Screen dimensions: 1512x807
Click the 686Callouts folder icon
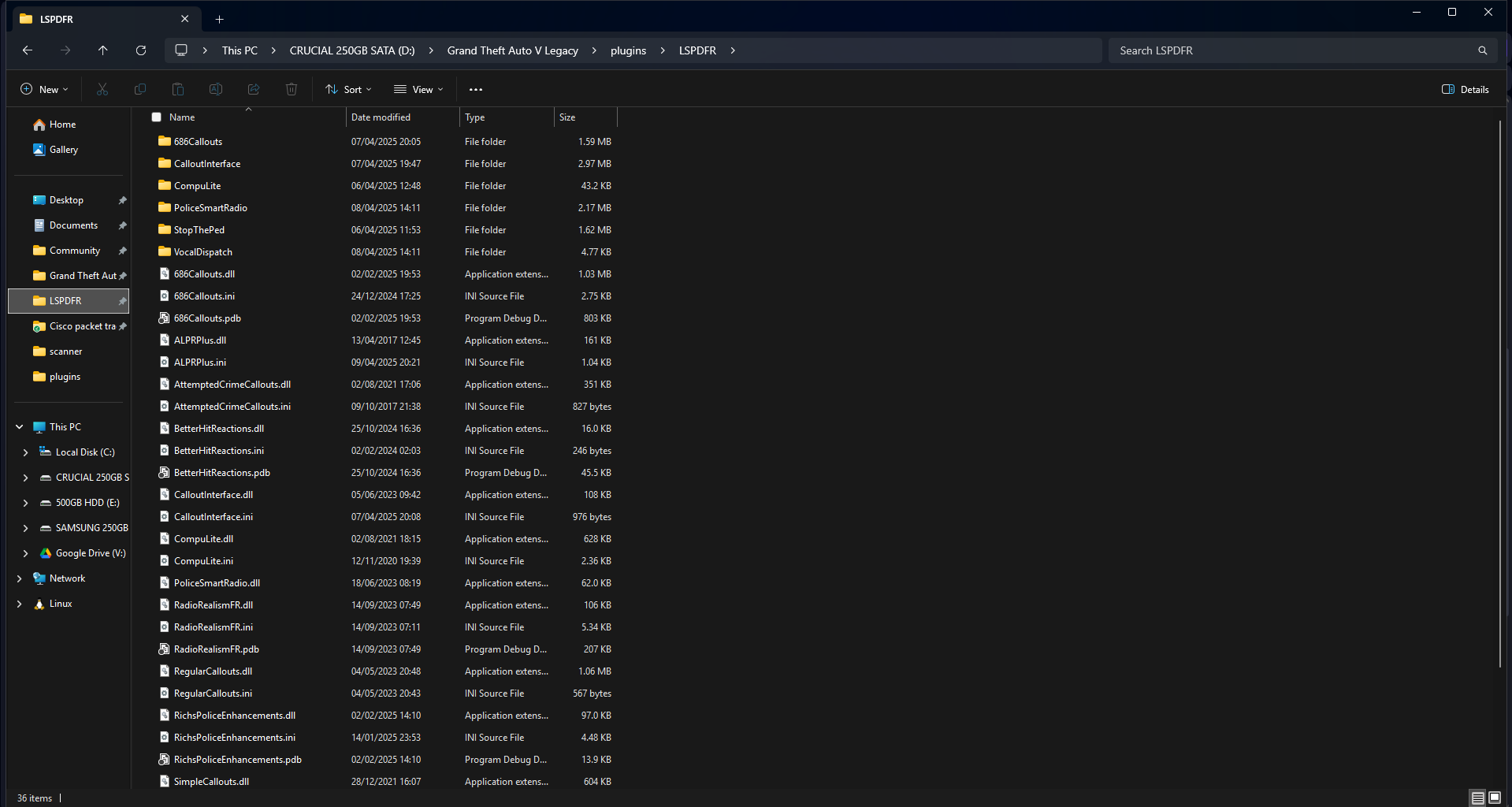pyautogui.click(x=165, y=141)
